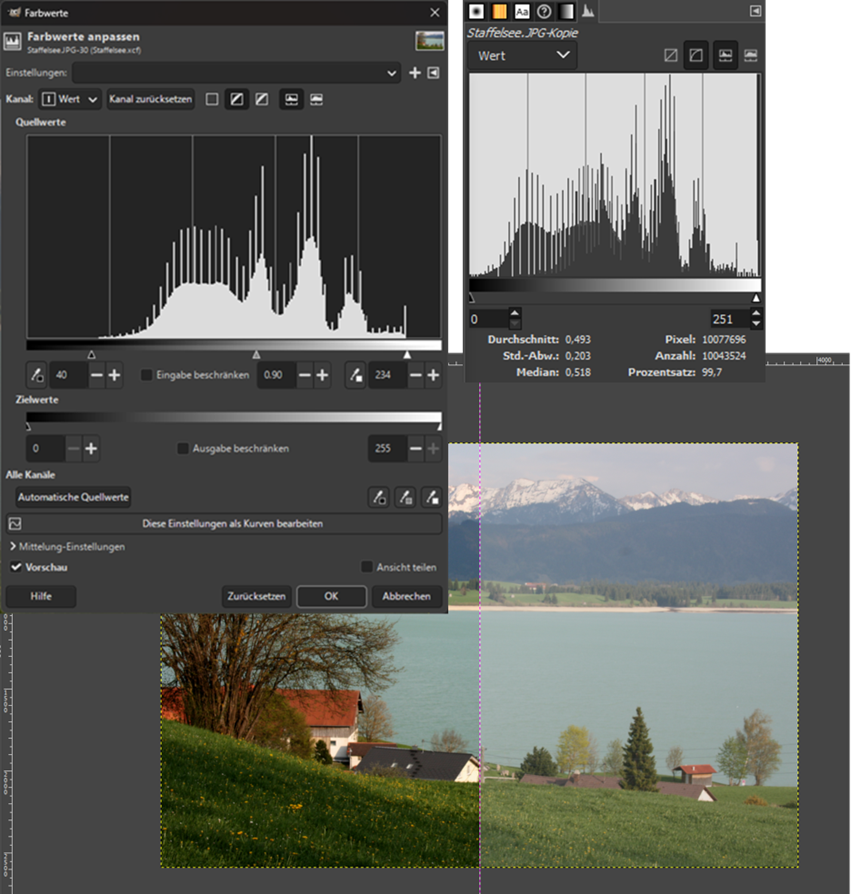
Task: Enable Eingabe beschränken checkbox
Action: click(147, 375)
